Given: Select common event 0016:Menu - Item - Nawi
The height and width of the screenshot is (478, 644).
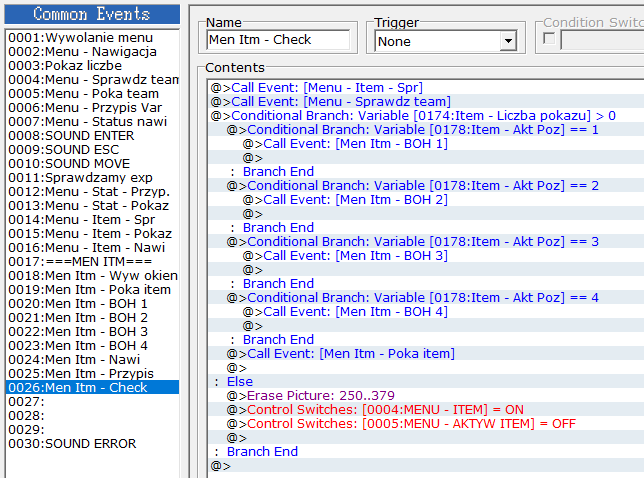Looking at the screenshot, I should tap(92, 248).
